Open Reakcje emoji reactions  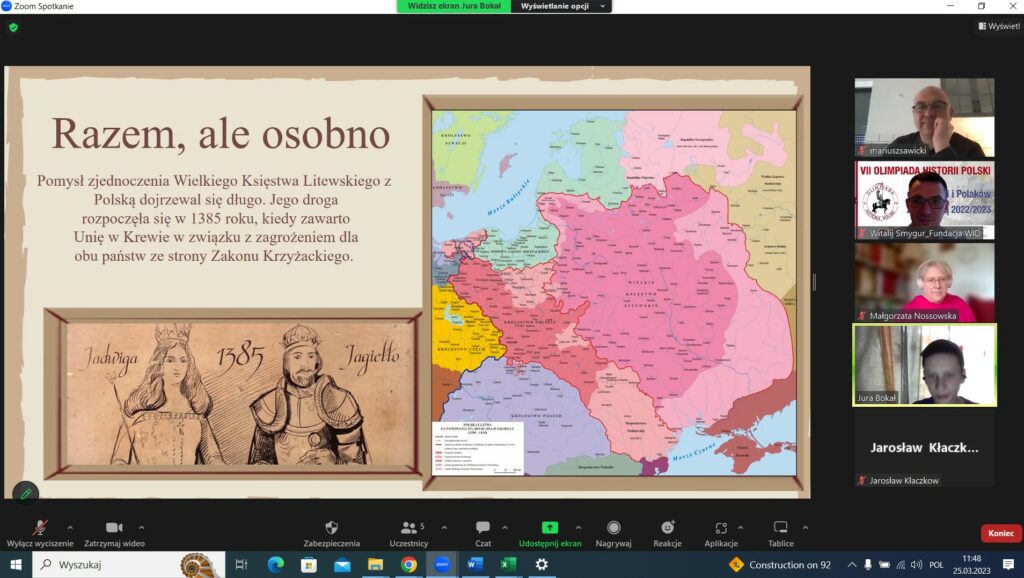tap(667, 528)
